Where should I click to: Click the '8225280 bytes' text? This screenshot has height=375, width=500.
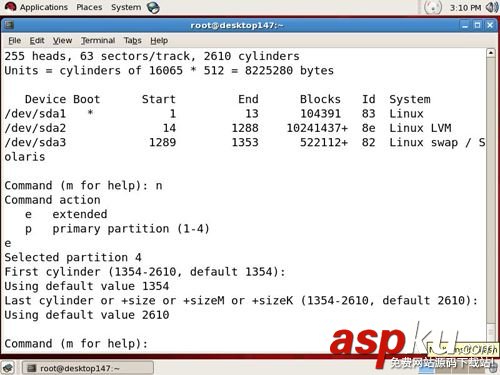coord(289,71)
